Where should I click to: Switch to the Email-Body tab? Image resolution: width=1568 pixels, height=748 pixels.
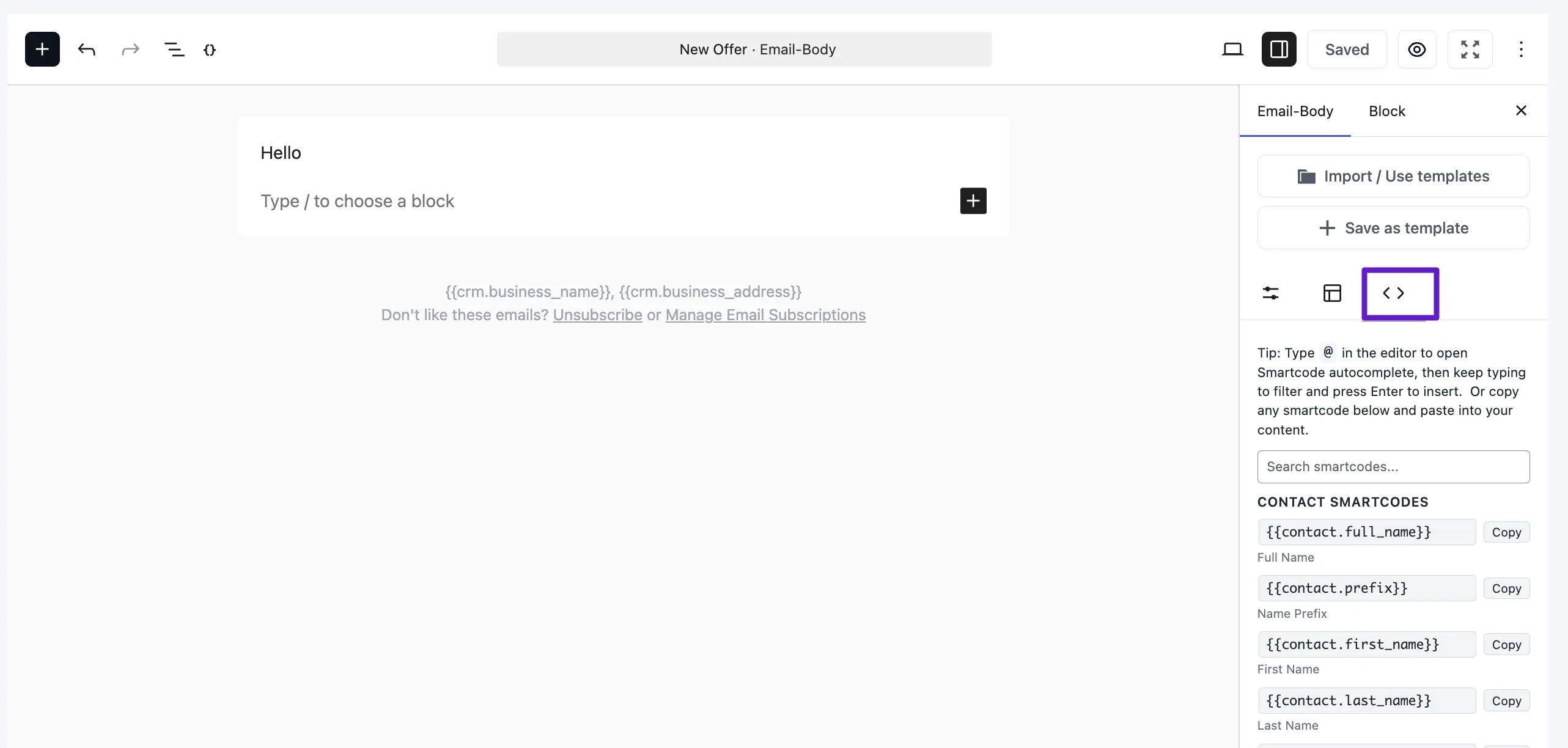click(1295, 111)
